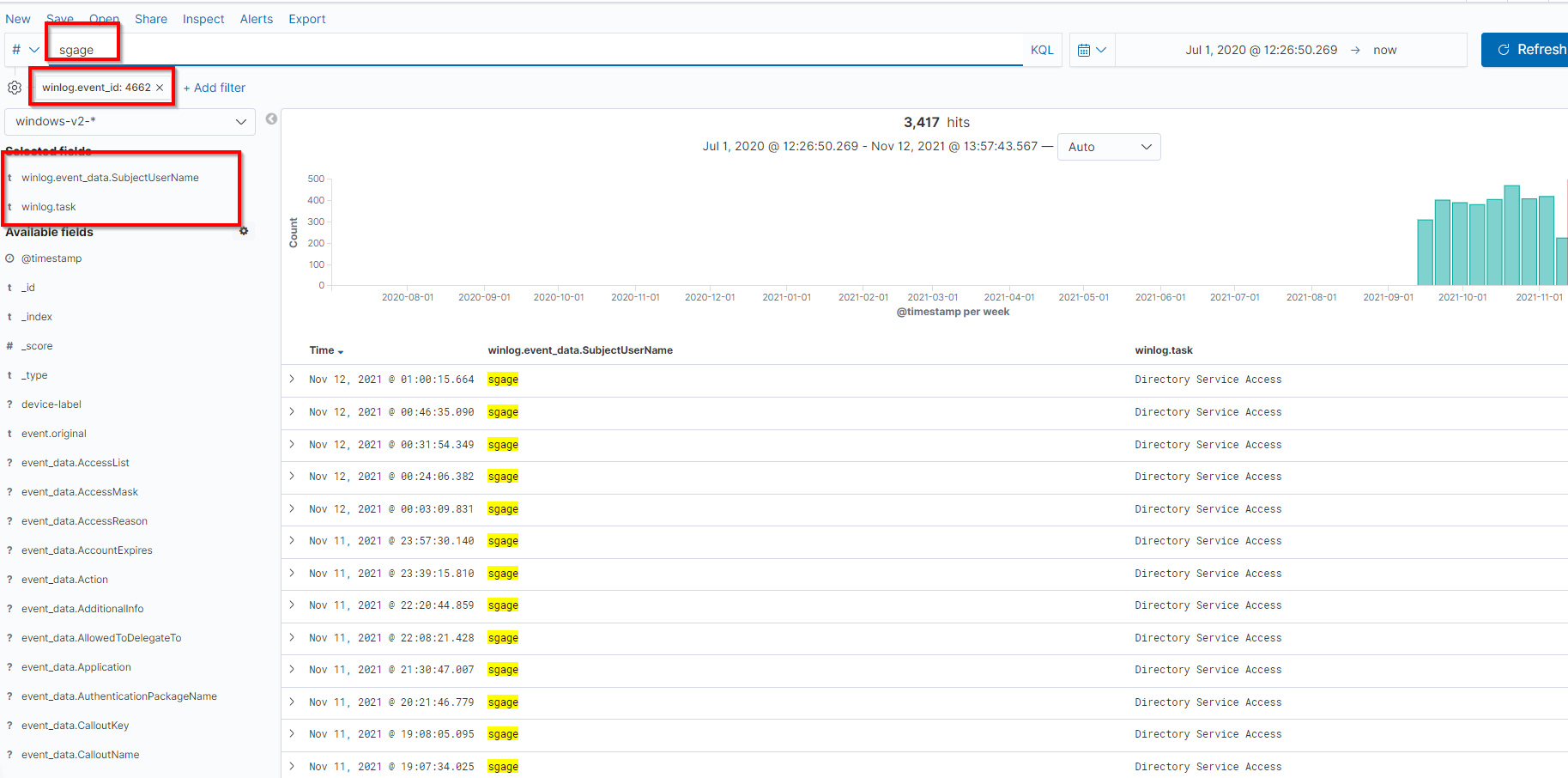Screen dimensions: 1568x778
Task: Expand row Nov 11, 2021 @ 23:57:30.140
Action: [x=292, y=541]
